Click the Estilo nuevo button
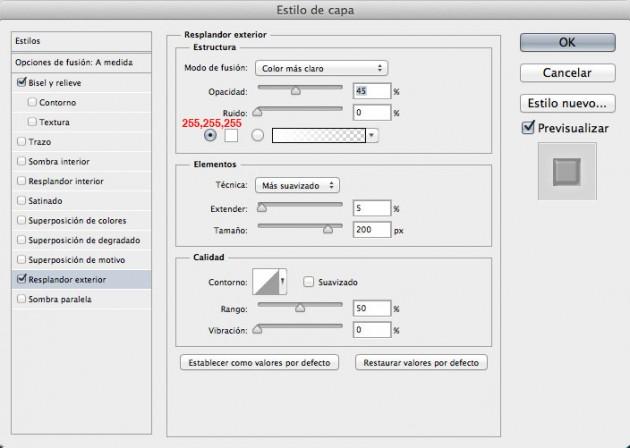 (567, 103)
